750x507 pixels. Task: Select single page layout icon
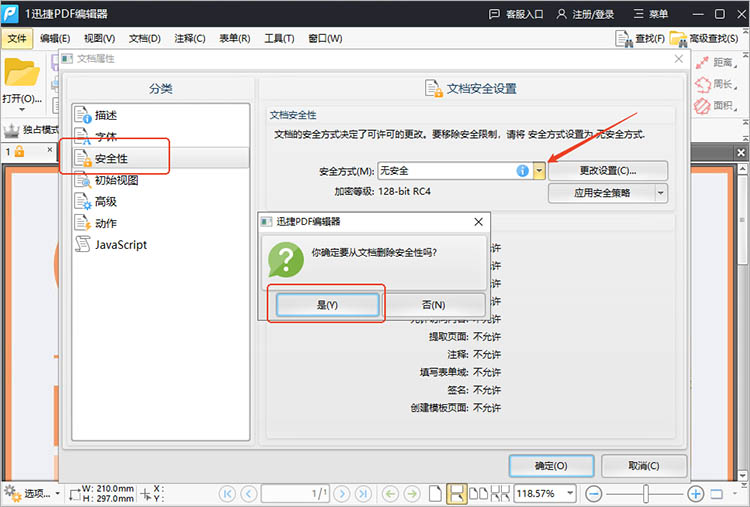[x=435, y=493]
